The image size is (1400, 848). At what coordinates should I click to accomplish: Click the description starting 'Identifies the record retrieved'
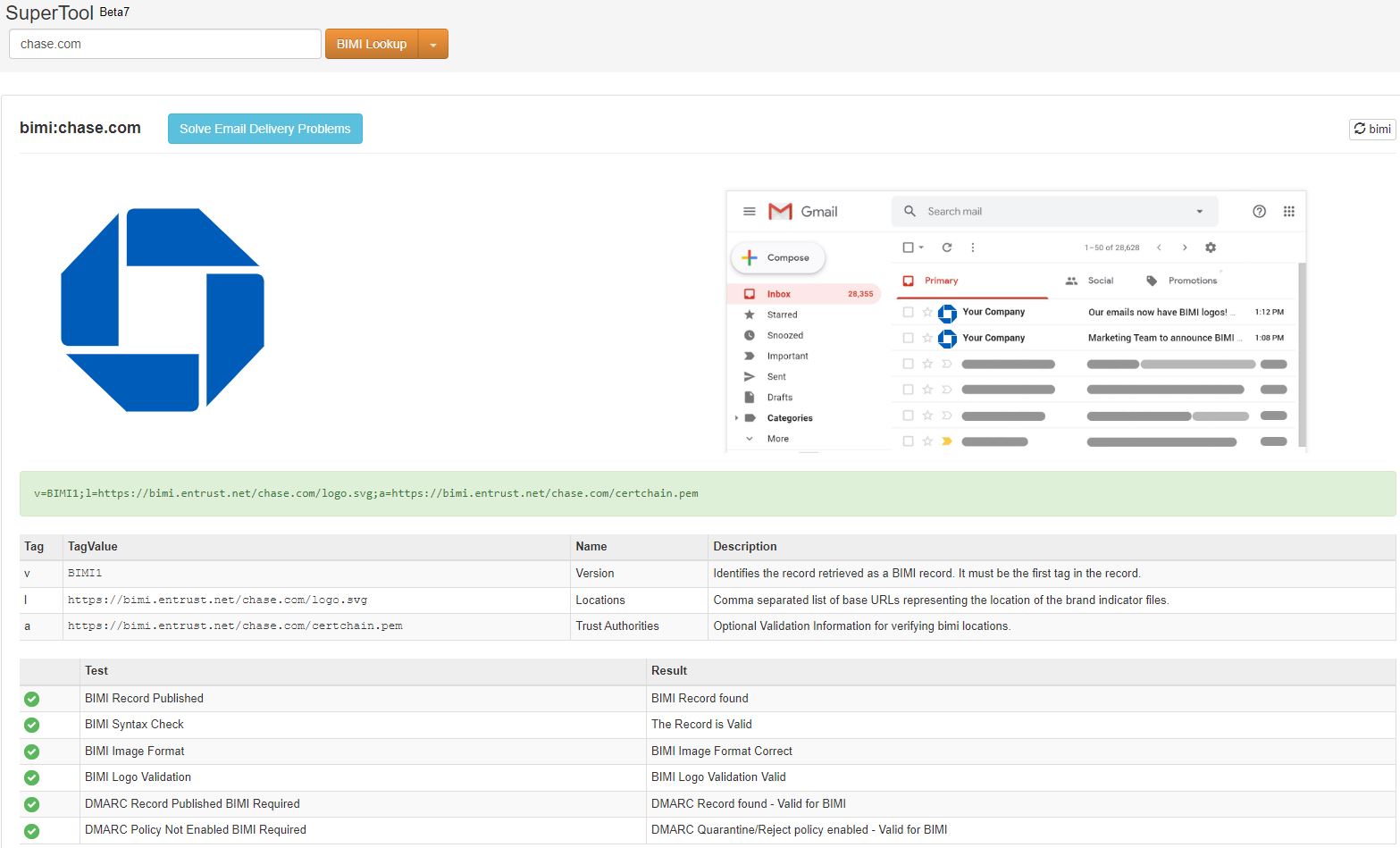tap(926, 574)
